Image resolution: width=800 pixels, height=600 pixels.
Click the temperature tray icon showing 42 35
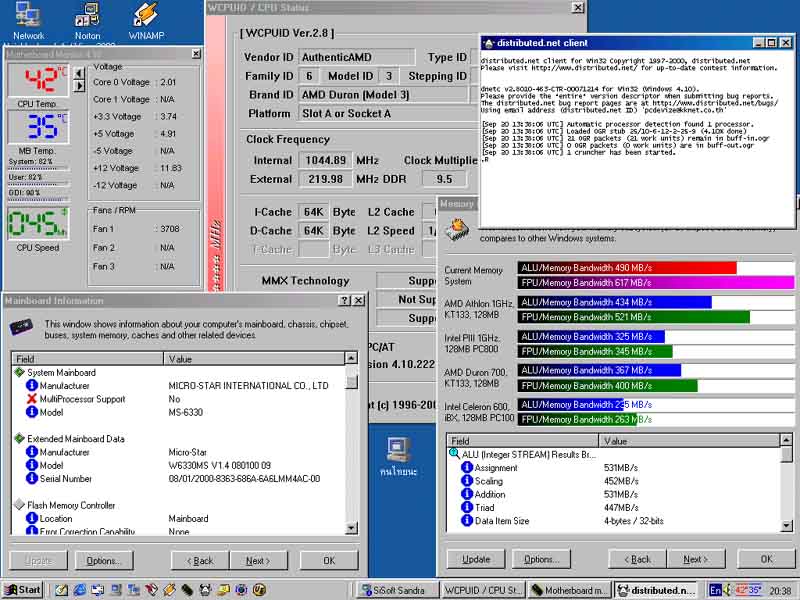click(748, 590)
